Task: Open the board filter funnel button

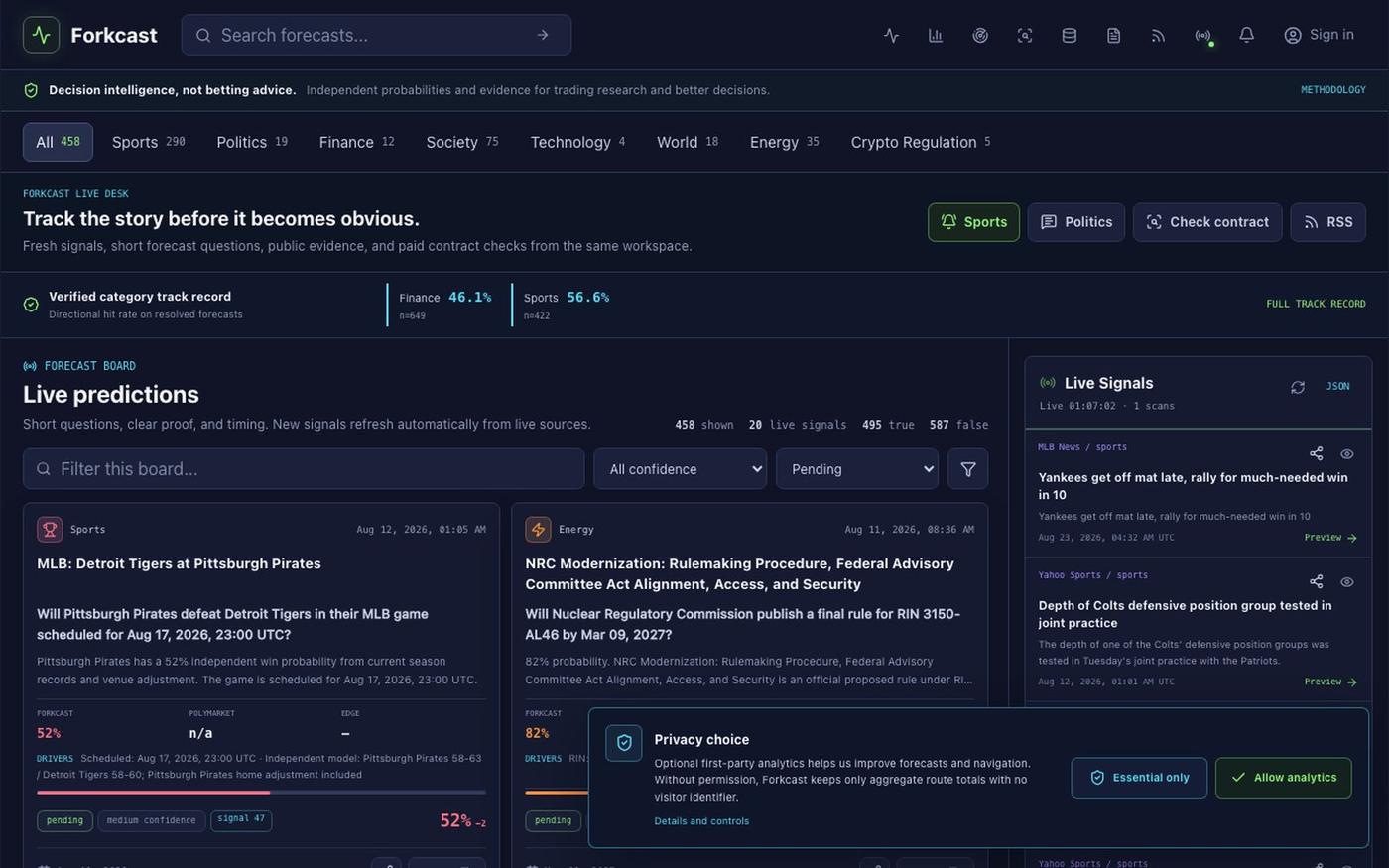Action: click(968, 469)
